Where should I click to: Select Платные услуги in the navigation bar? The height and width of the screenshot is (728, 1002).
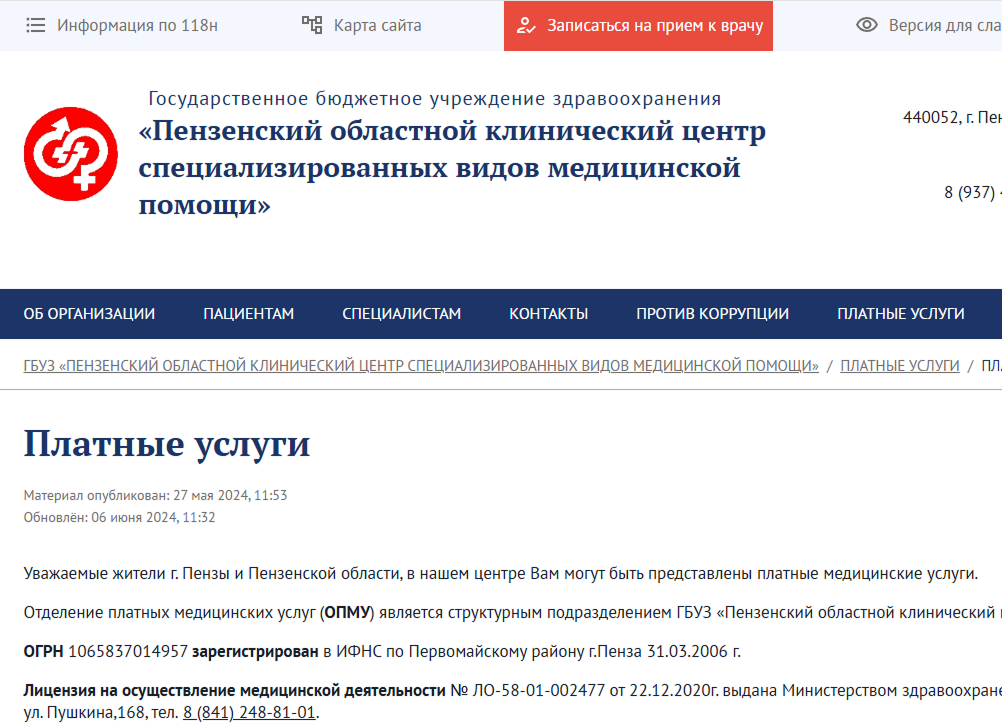click(900, 314)
